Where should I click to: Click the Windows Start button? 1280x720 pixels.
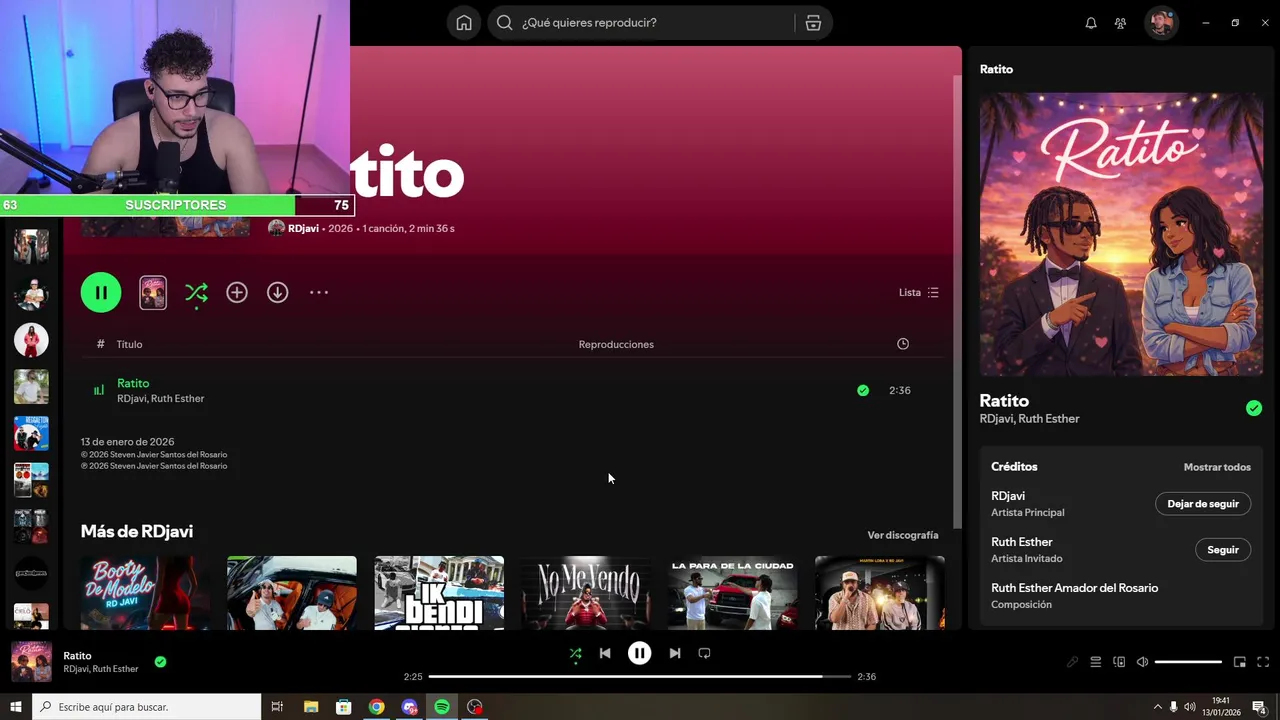click(15, 707)
